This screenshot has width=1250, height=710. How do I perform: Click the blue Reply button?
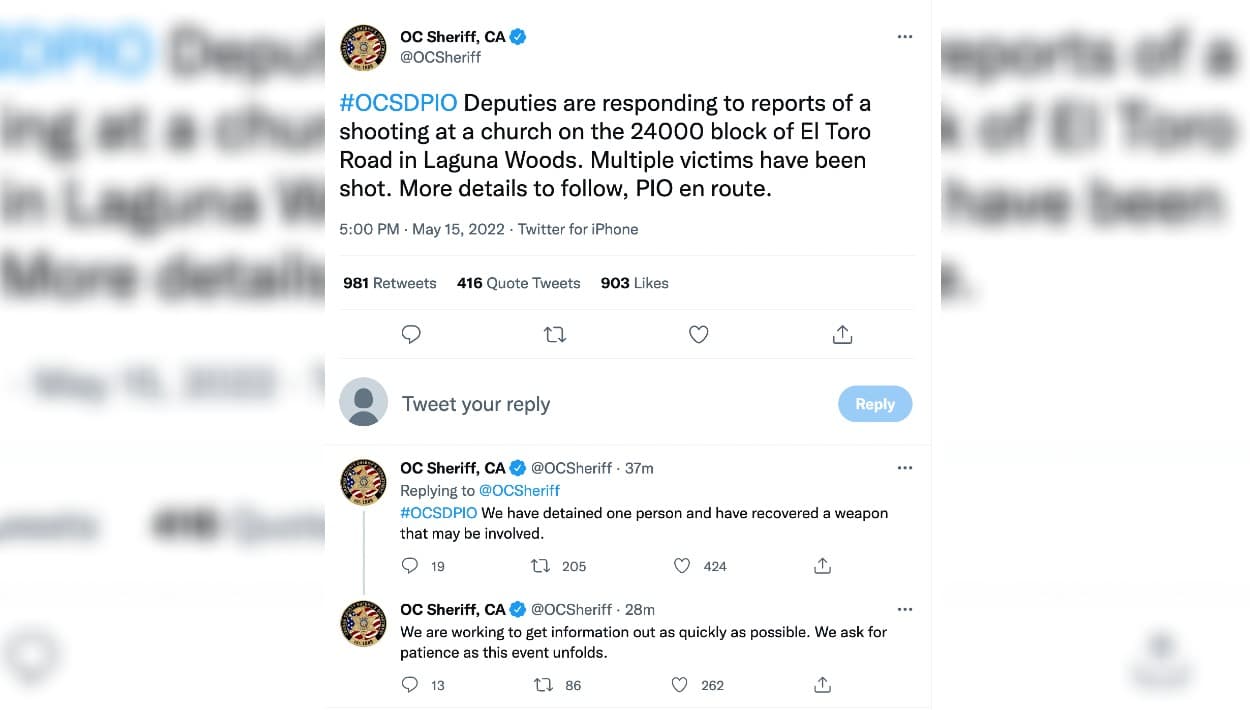pos(874,404)
